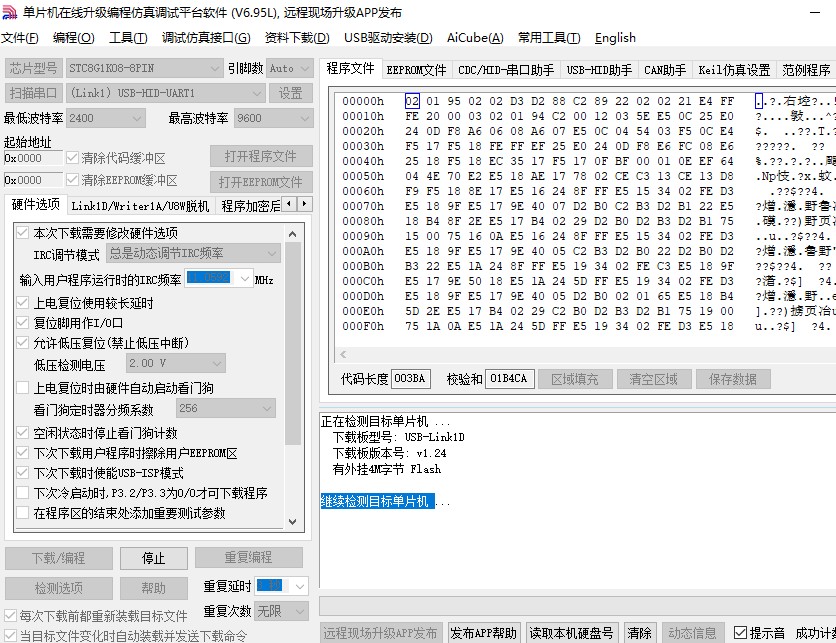The width and height of the screenshot is (836, 643).
Task: Open AiCube(A) menu
Action: (475, 38)
